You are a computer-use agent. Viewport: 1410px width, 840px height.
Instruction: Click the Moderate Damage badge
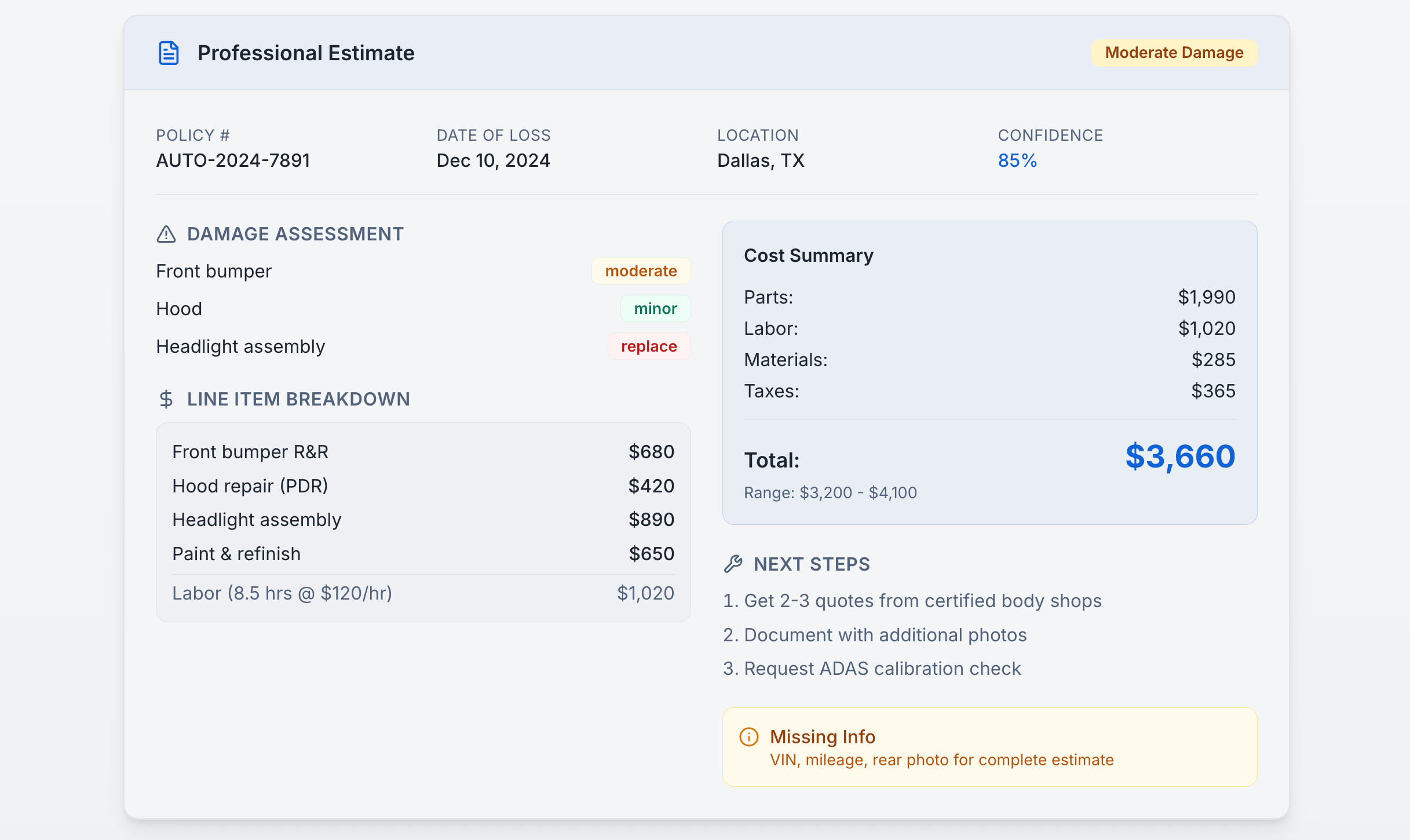pos(1174,53)
